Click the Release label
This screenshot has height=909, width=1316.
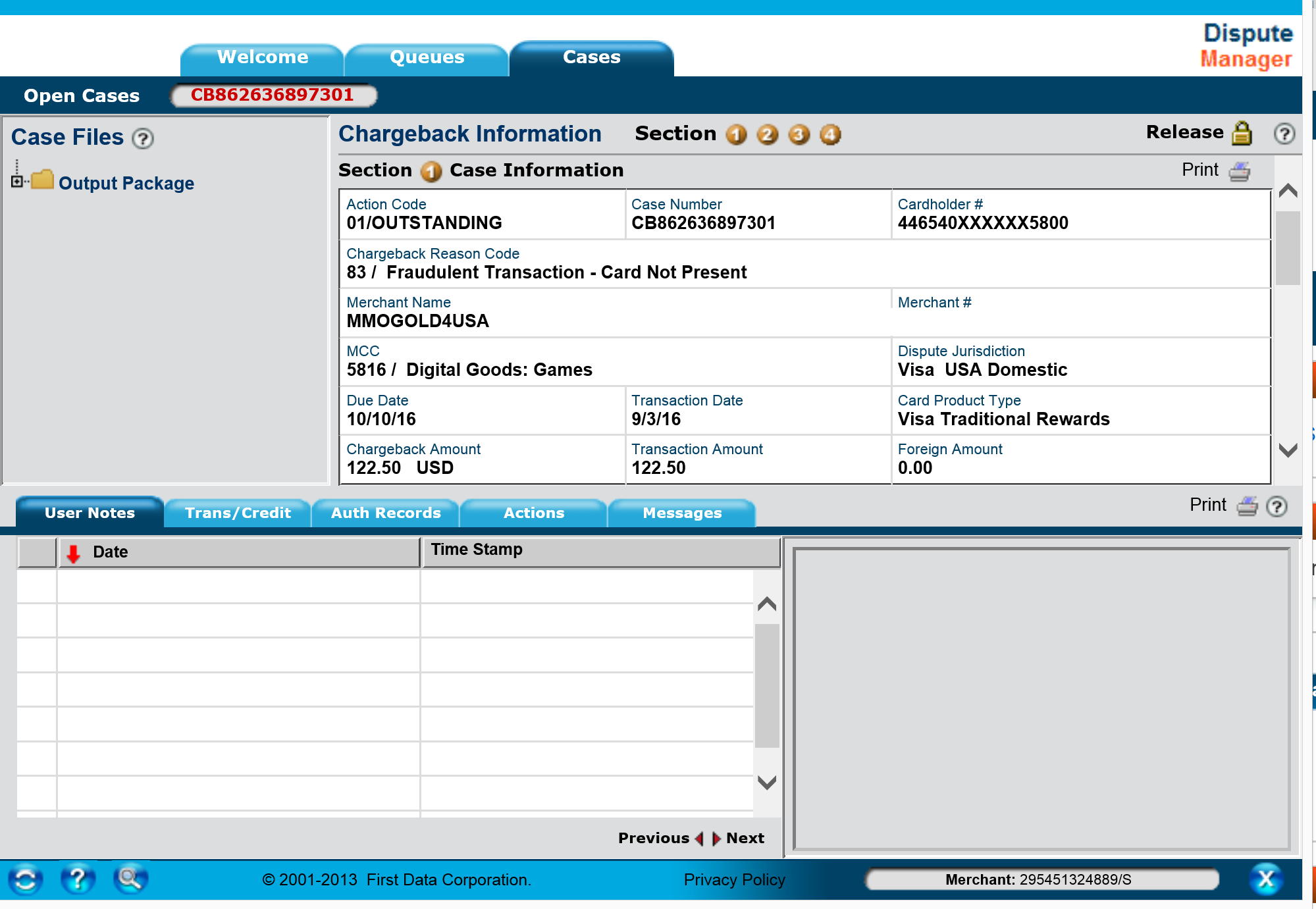1185,132
